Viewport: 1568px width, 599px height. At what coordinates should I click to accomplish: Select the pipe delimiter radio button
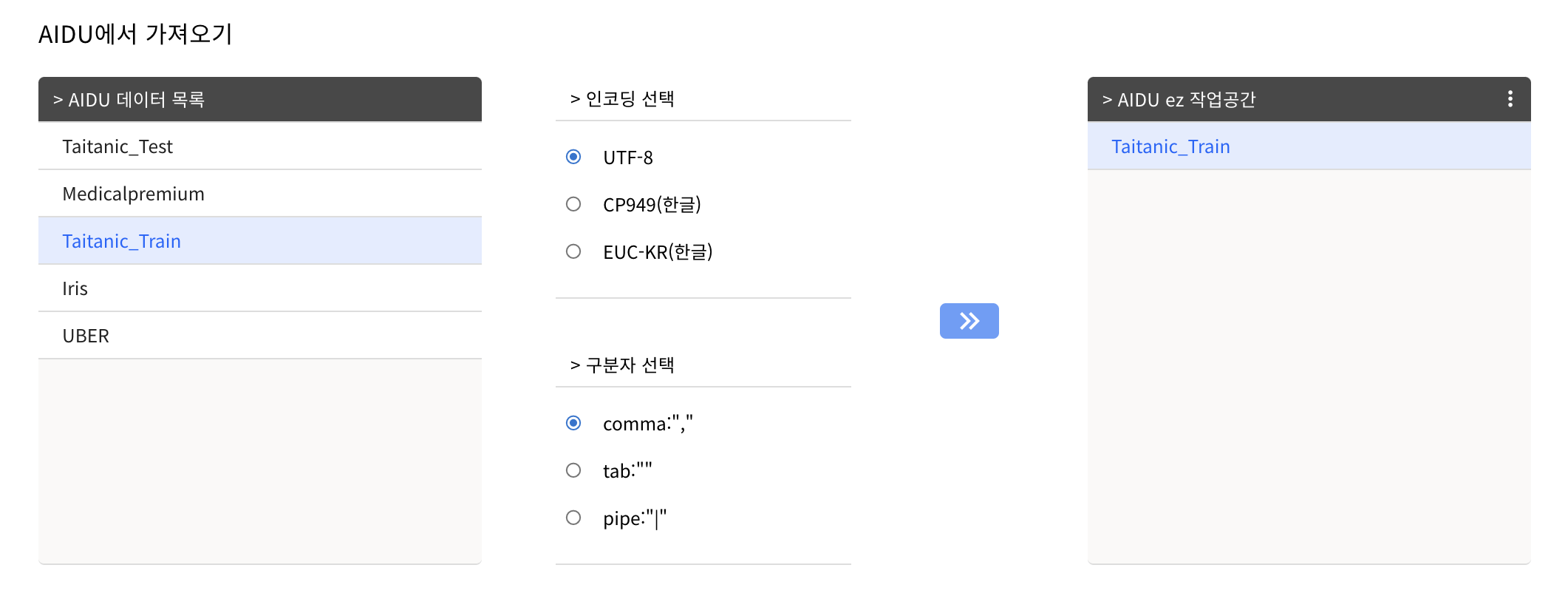[573, 518]
